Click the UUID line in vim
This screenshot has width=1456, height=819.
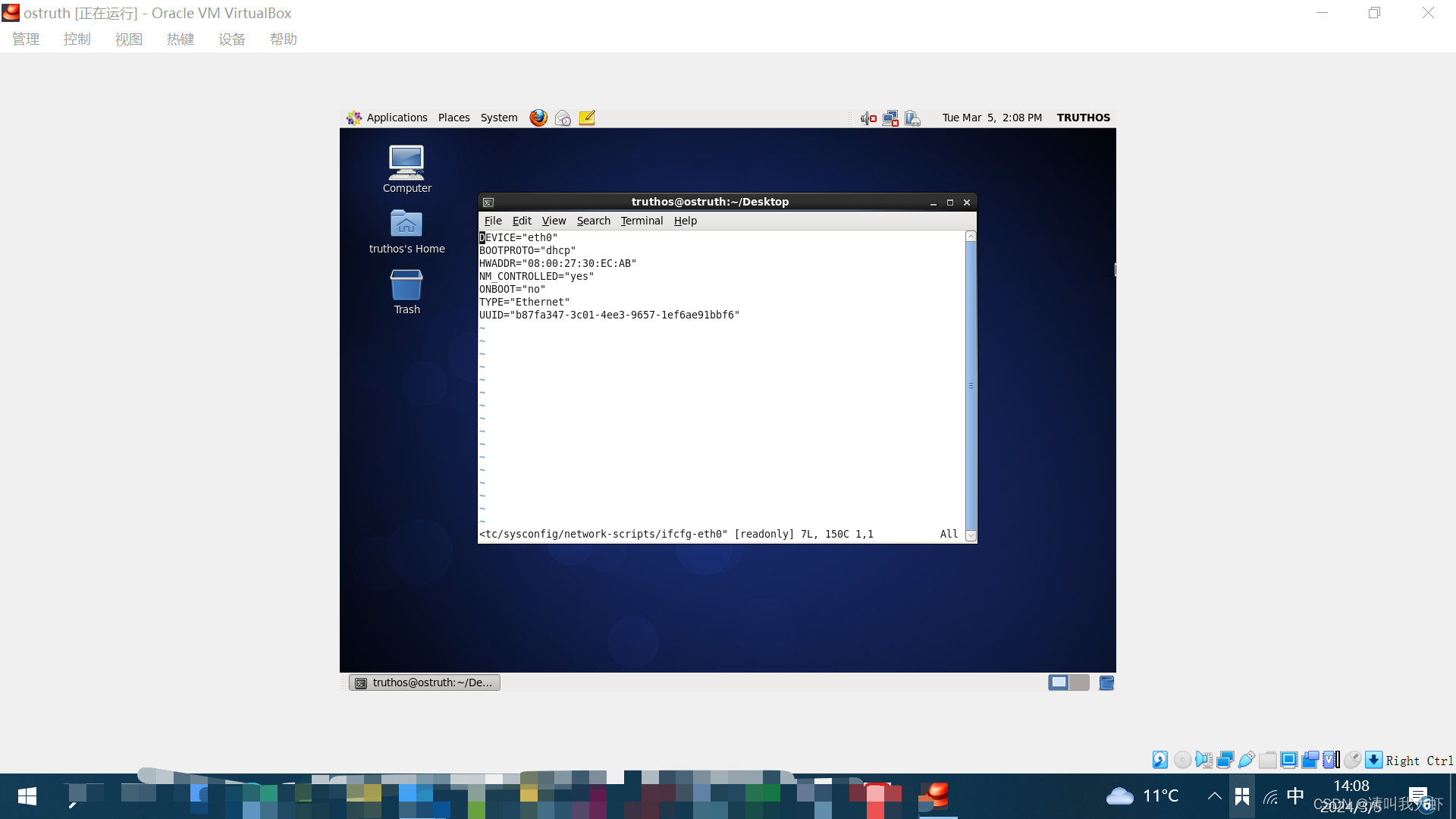(x=610, y=315)
